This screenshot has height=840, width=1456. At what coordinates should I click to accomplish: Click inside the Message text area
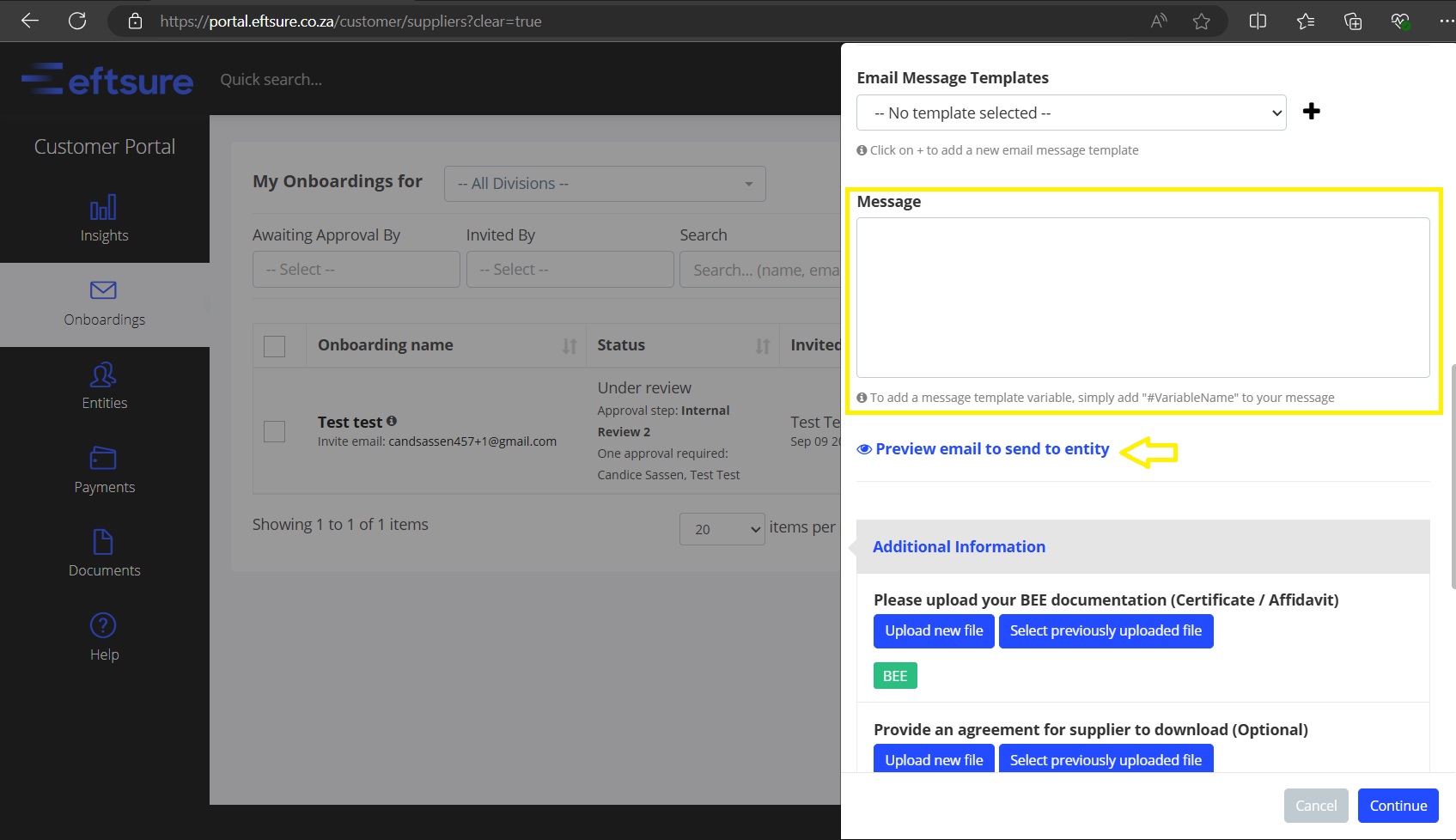tap(1142, 297)
